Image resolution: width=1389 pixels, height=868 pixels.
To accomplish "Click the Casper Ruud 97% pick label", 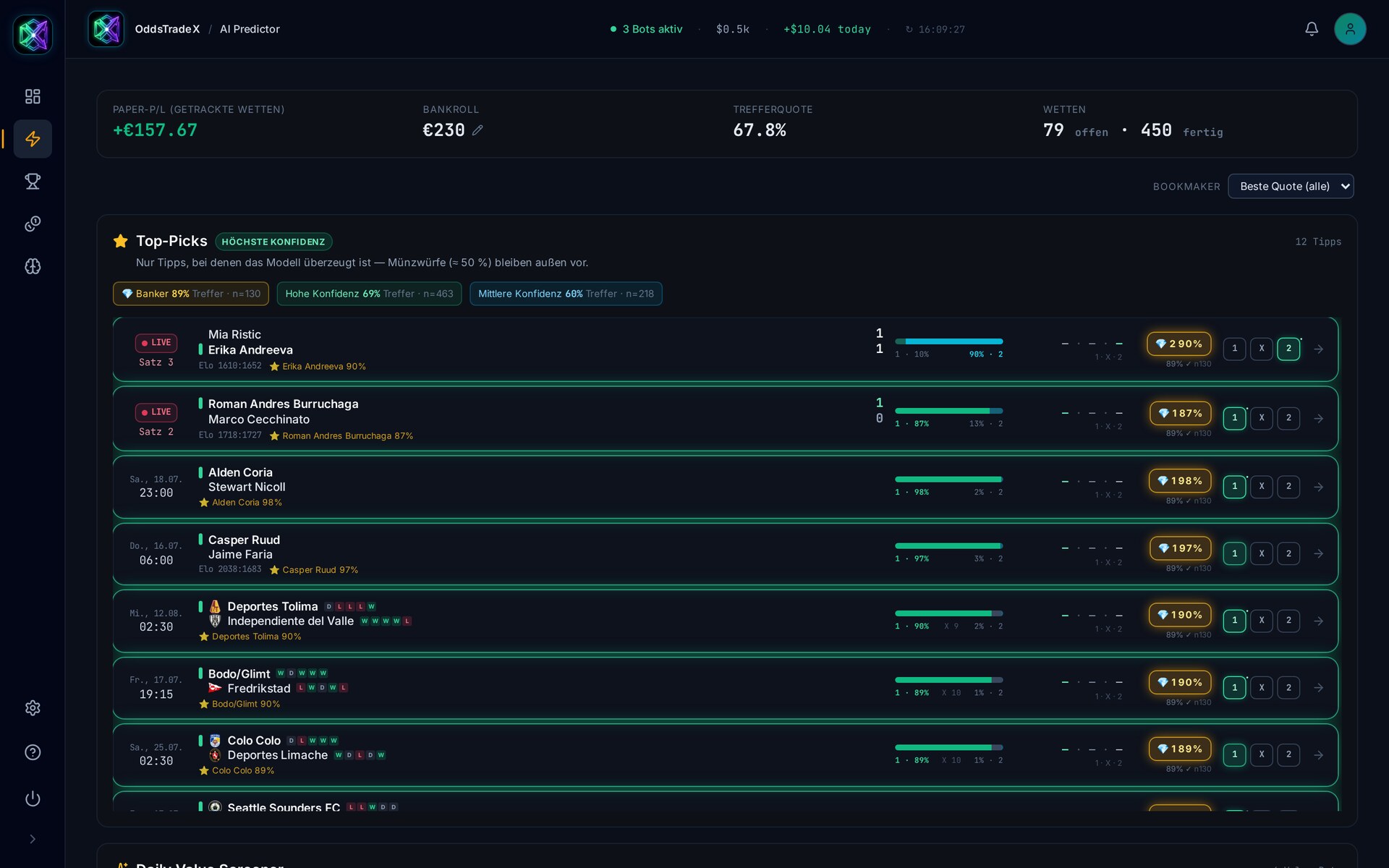I will coord(314,570).
